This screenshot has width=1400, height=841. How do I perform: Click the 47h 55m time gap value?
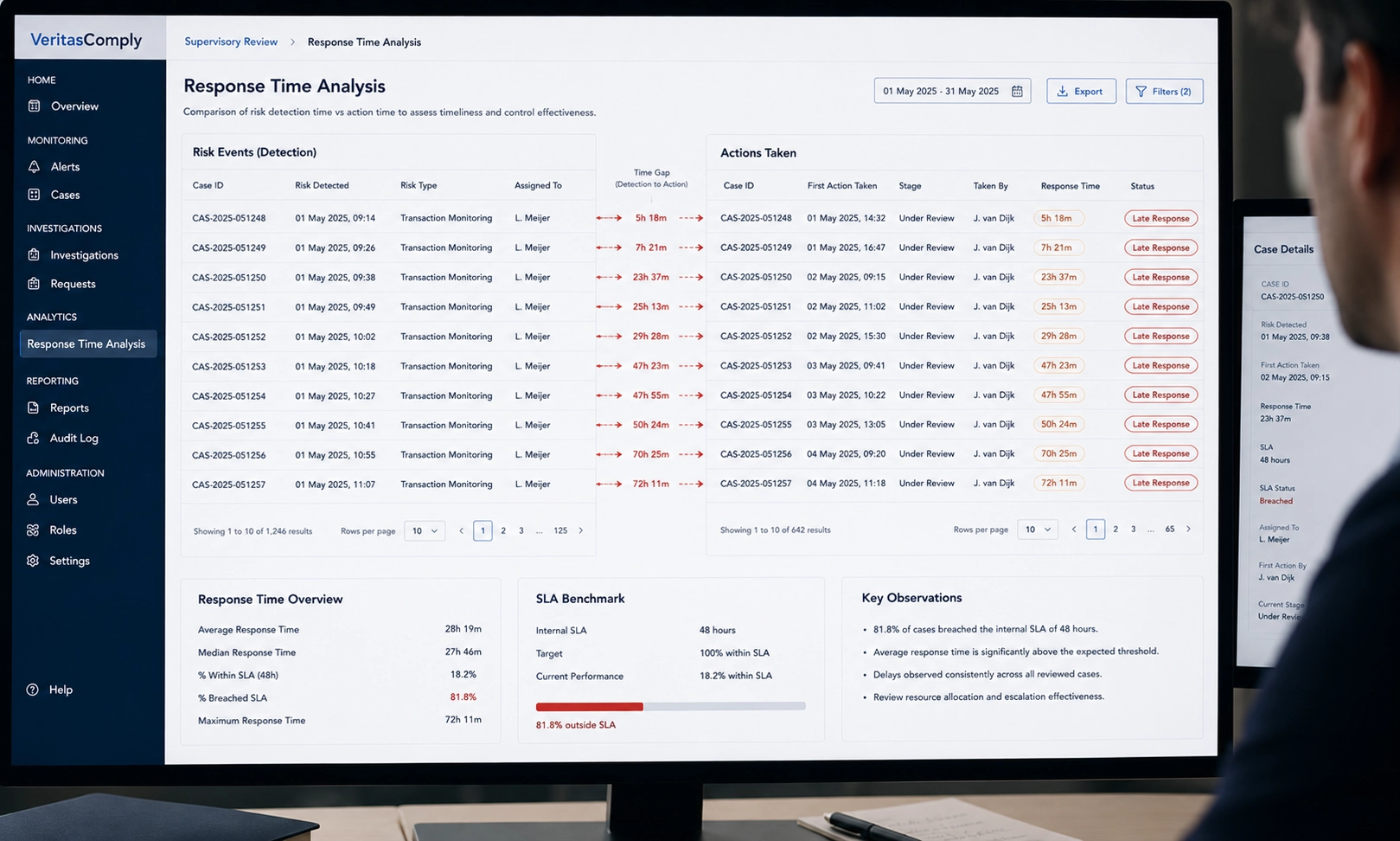(x=650, y=395)
